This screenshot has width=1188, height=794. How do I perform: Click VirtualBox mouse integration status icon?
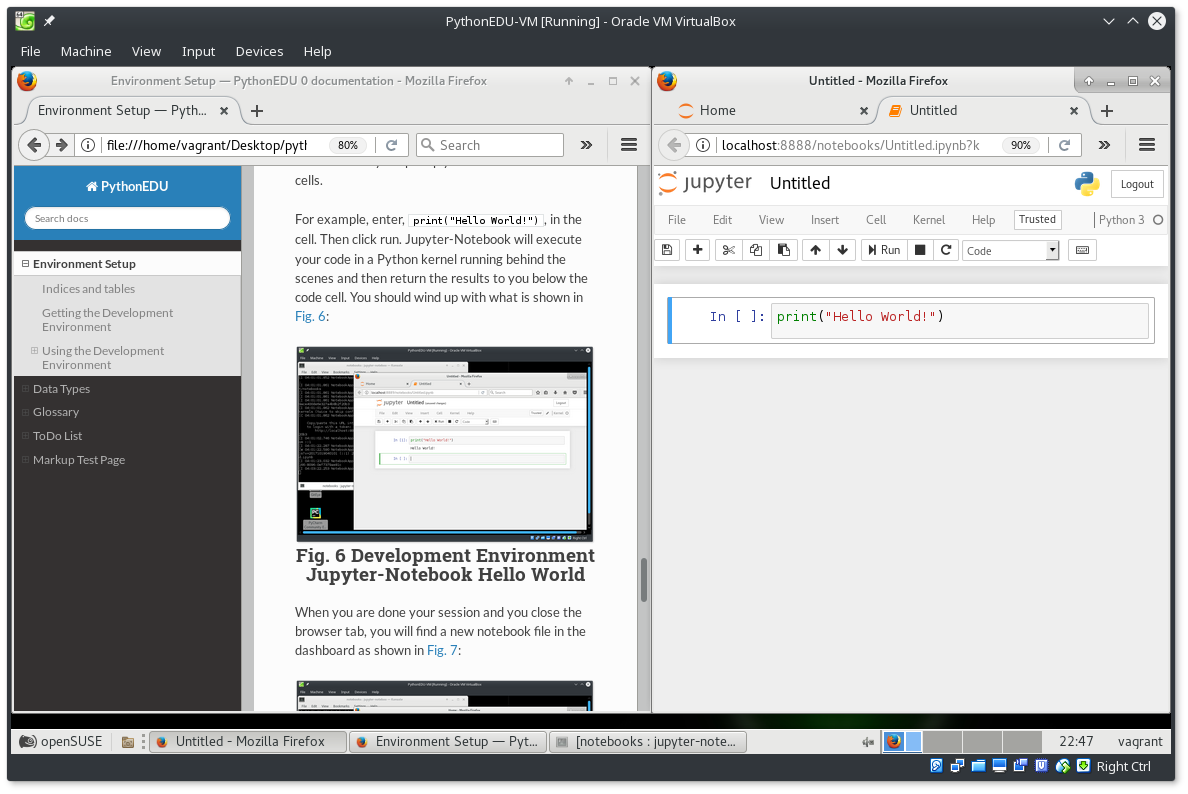tap(1063, 766)
